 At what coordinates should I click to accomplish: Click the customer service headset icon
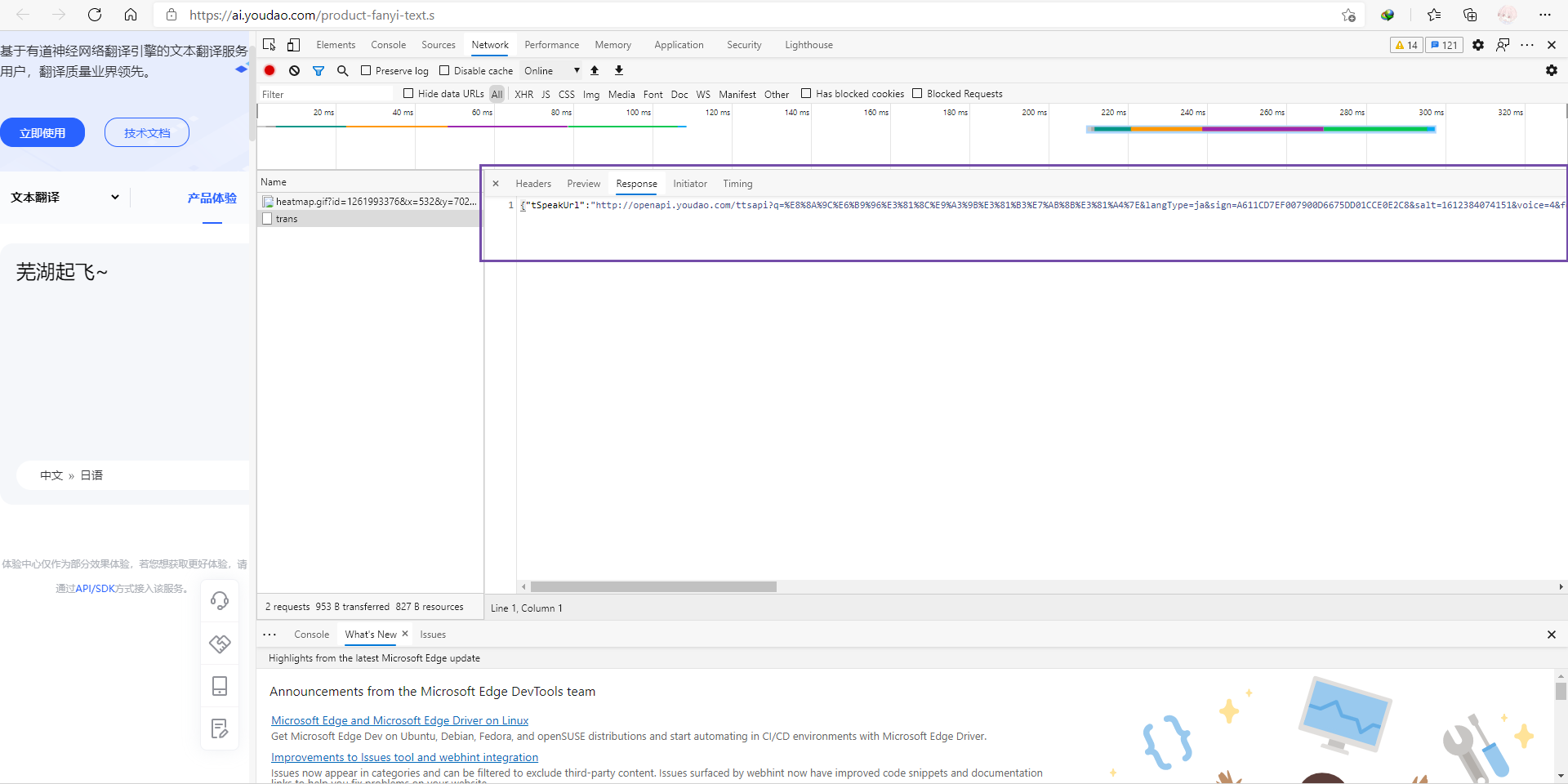pos(220,601)
